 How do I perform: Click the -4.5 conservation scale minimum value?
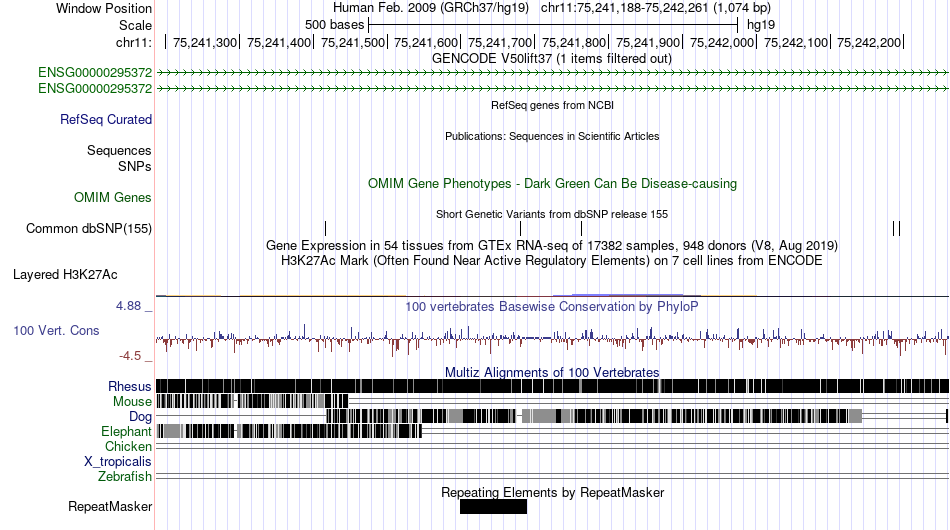pos(130,356)
